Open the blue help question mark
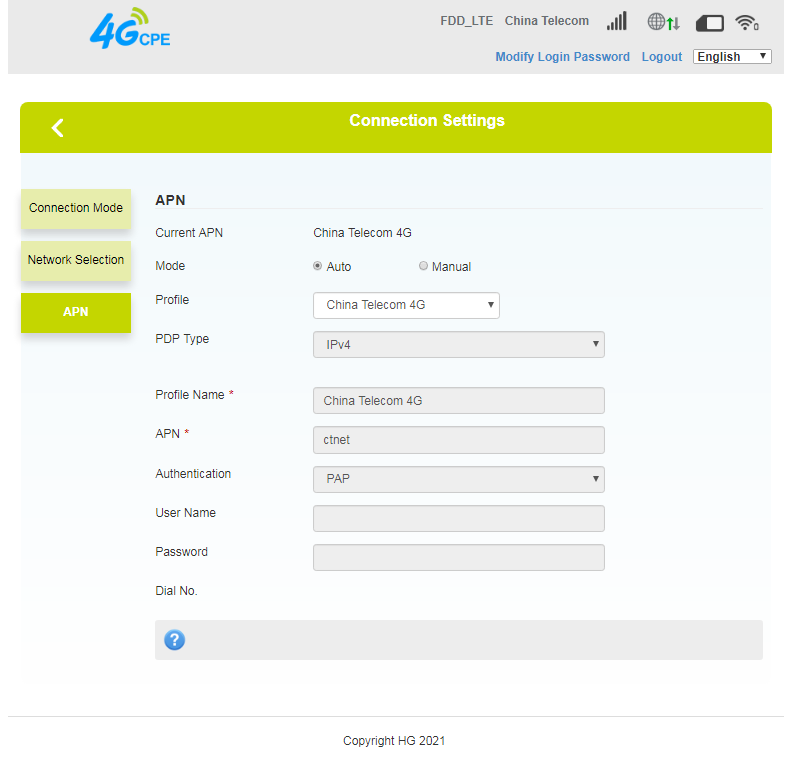The height and width of the screenshot is (768, 792). tap(174, 640)
